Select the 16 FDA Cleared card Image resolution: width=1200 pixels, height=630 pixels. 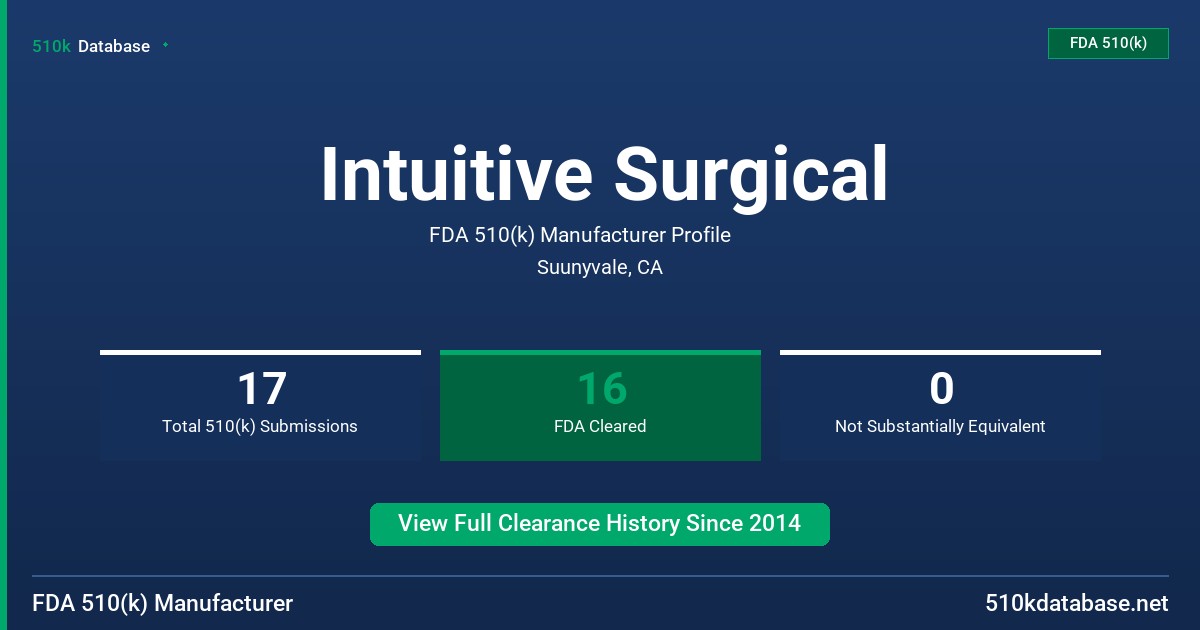600,405
